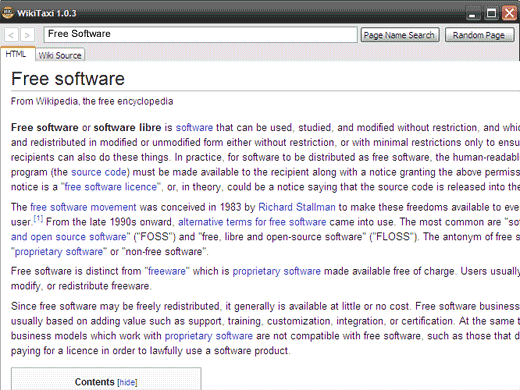Click the [1] footnote reference

coord(38,219)
